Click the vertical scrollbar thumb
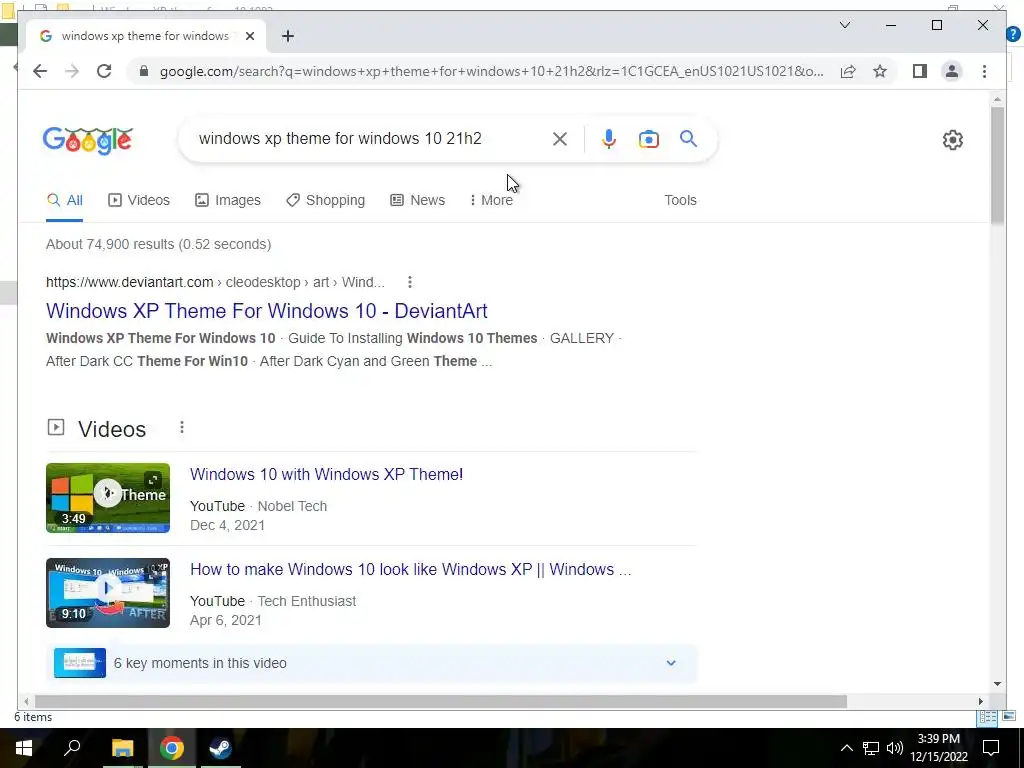This screenshot has height=768, width=1024. [997, 166]
